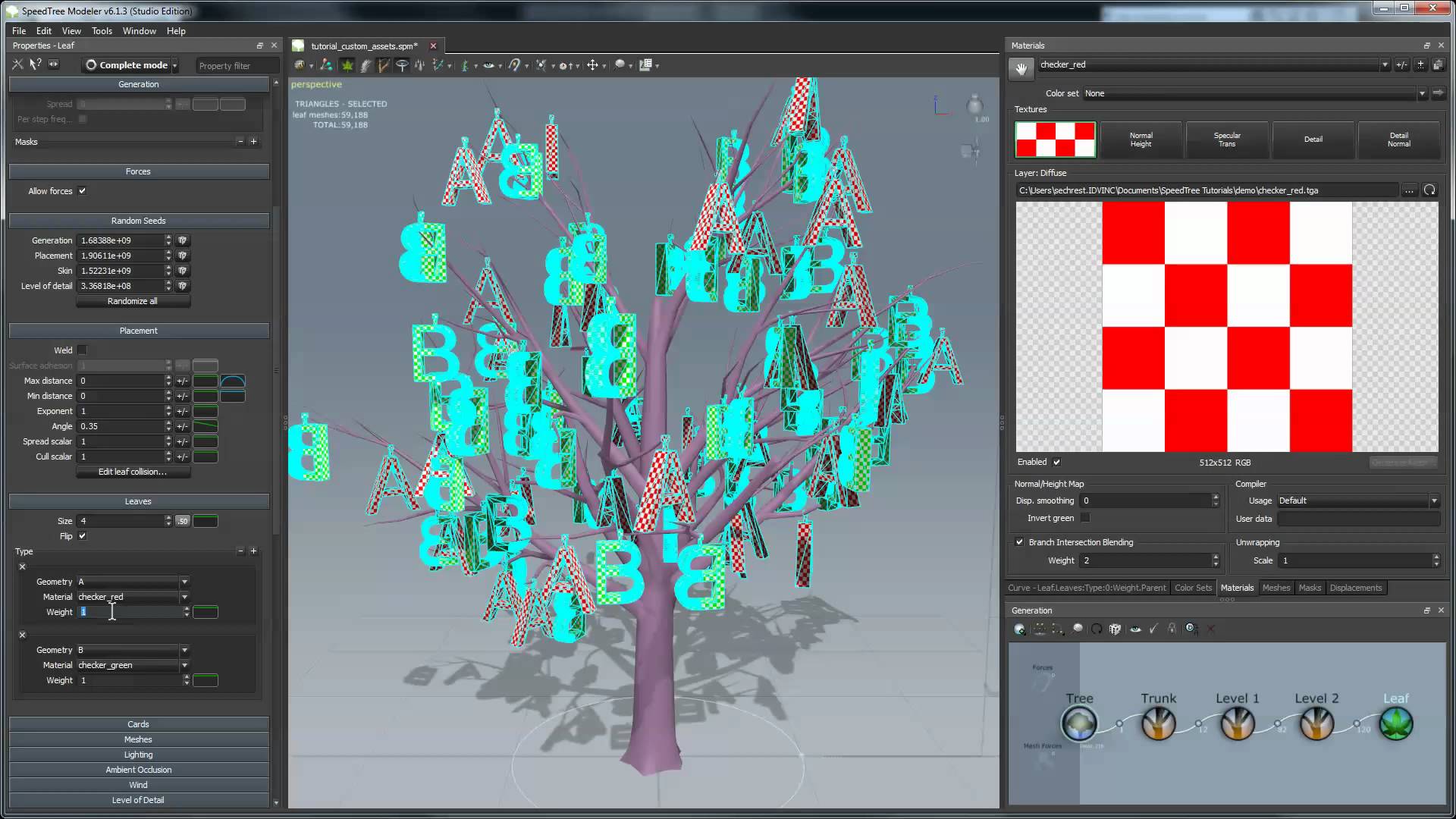Click the move/pan arrows tool icon

pos(592,65)
